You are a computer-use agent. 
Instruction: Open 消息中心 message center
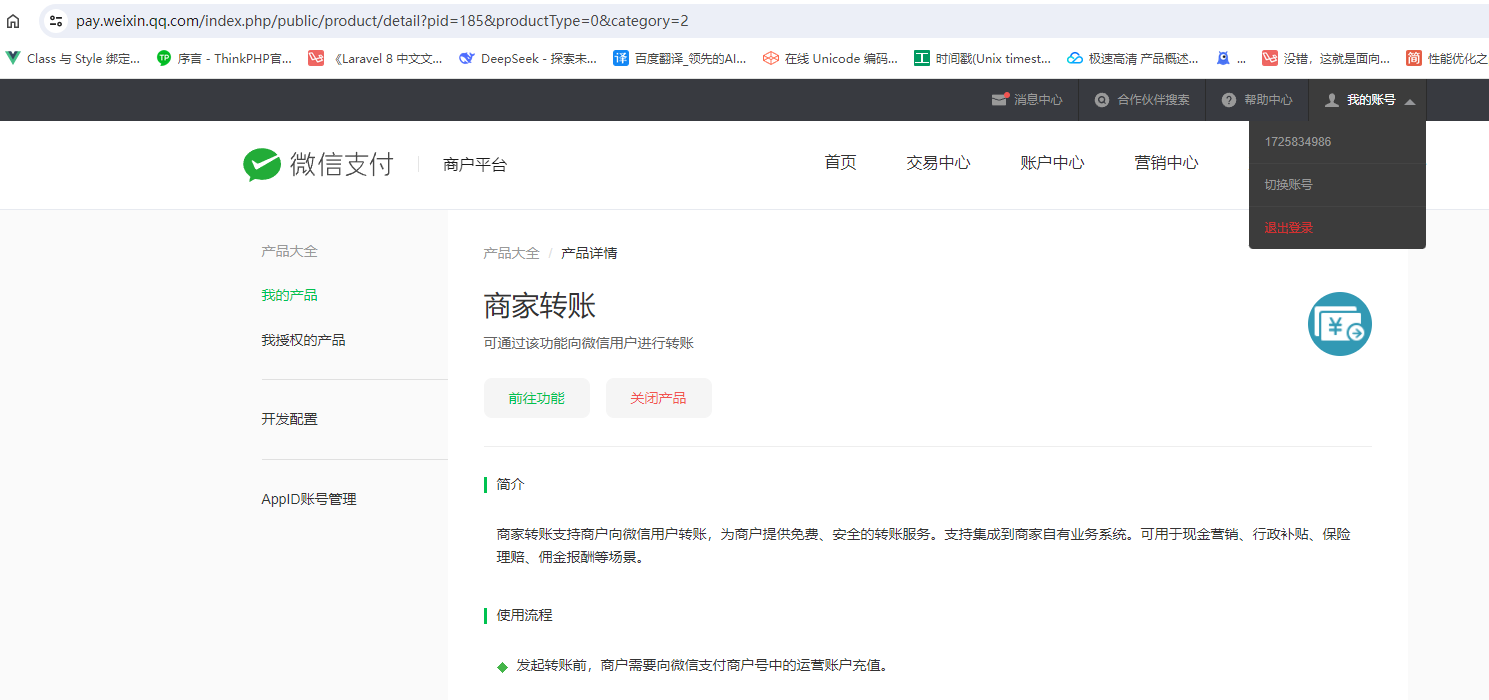[x=1027, y=100]
